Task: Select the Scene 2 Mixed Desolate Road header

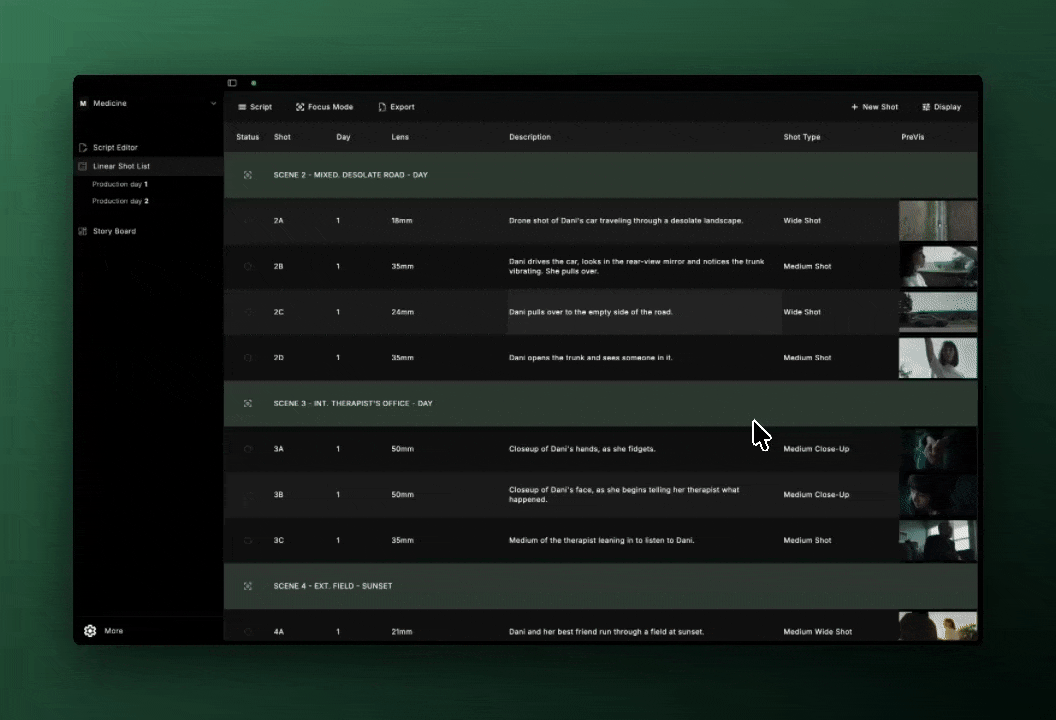Action: click(600, 175)
